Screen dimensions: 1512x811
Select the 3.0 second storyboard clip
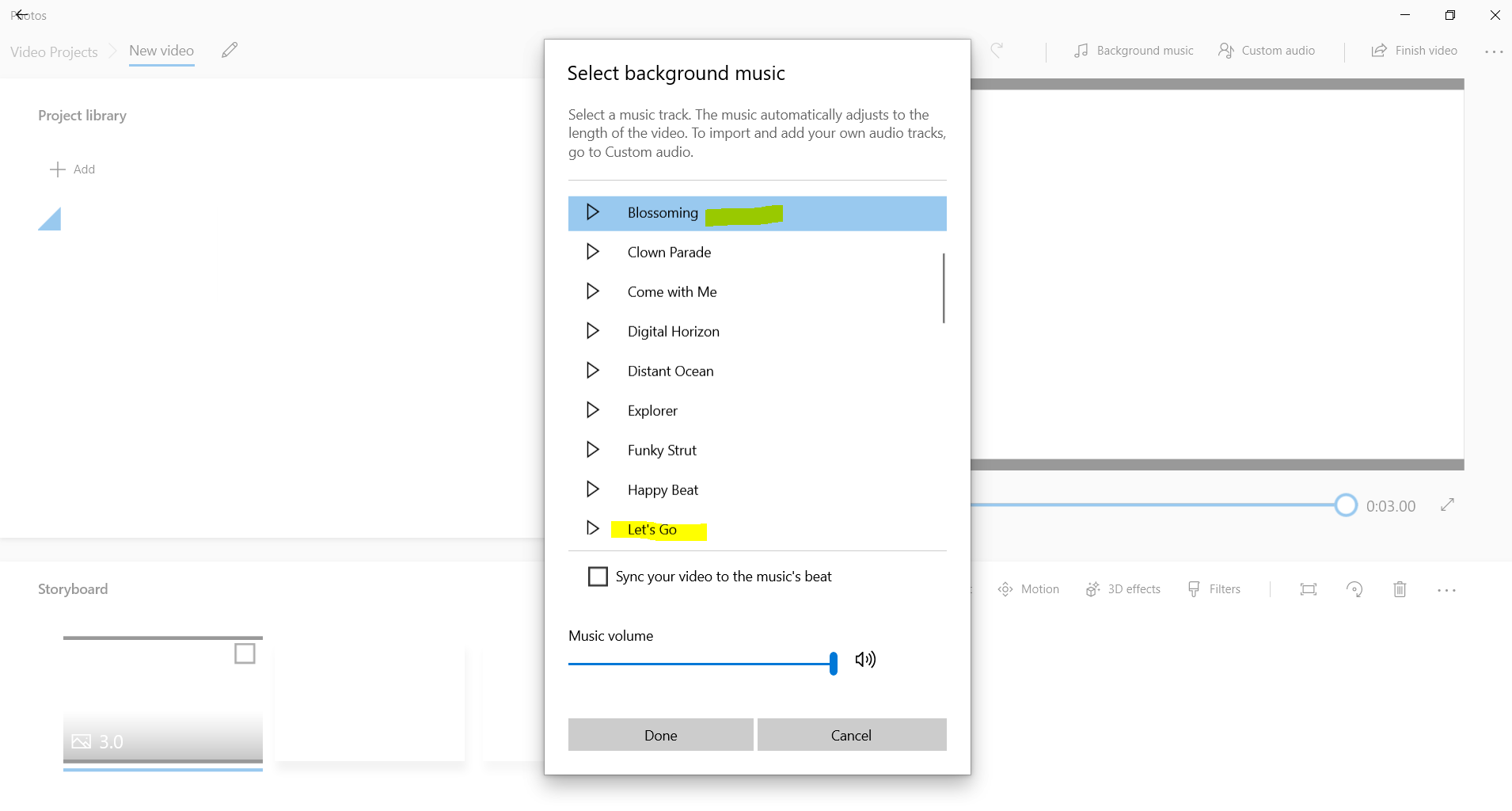pos(163,702)
